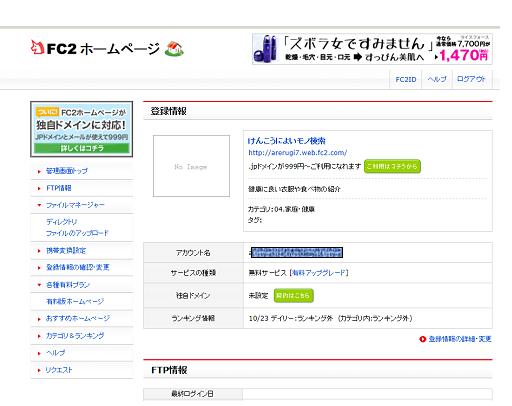This screenshot has height=406, width=512.
Task: Collapse the ファイルマネージャー section
Action: point(75,205)
